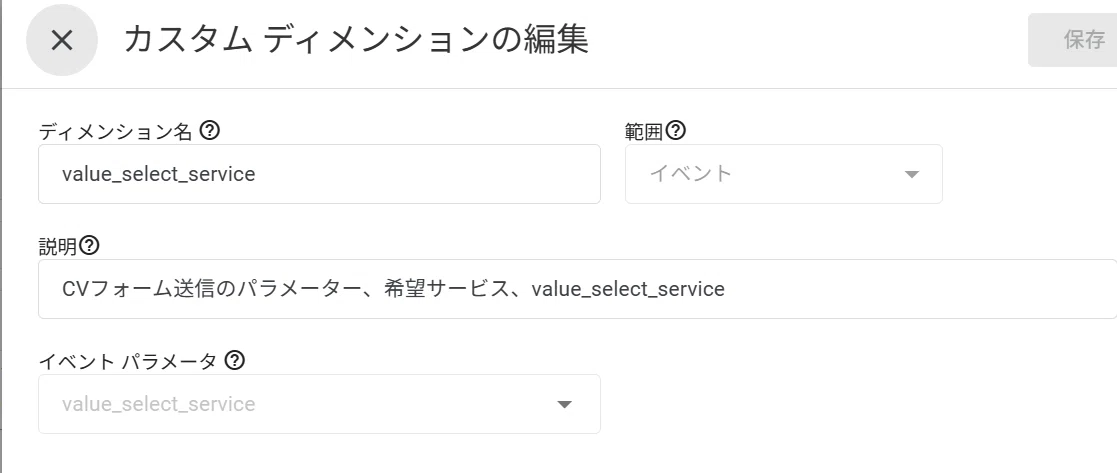Show help tooltip next to 説明
Screen dimensions: 1117x473
89,246
